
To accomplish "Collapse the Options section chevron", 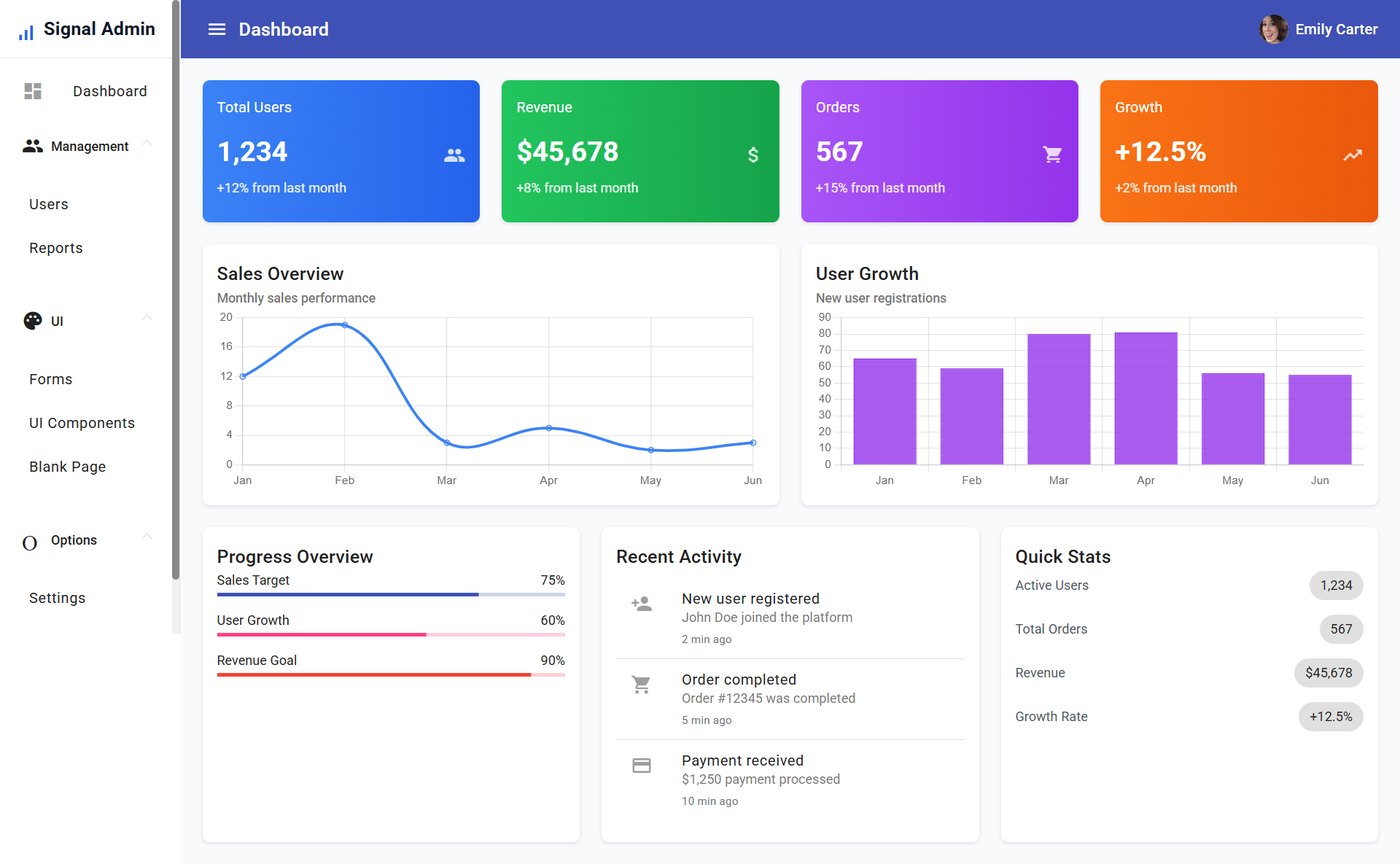I will point(147,537).
